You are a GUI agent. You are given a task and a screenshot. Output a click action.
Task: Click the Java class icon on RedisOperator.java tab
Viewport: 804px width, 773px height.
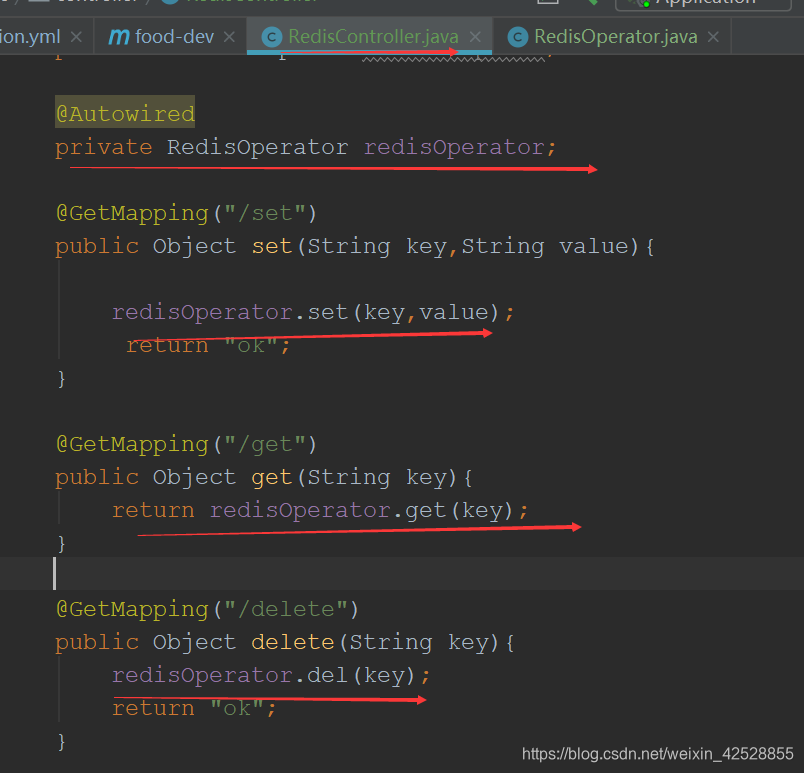[x=518, y=36]
